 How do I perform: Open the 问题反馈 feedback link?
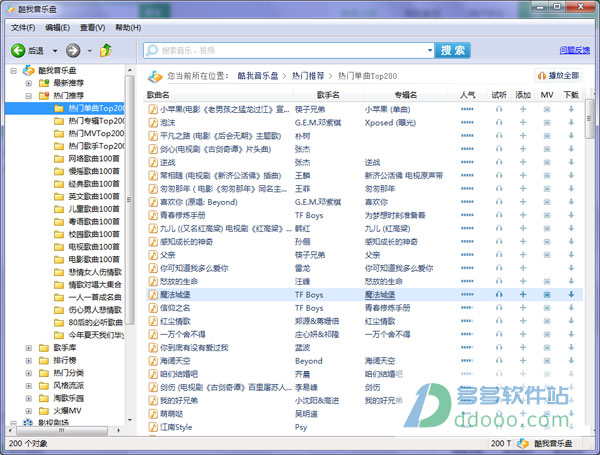point(574,50)
